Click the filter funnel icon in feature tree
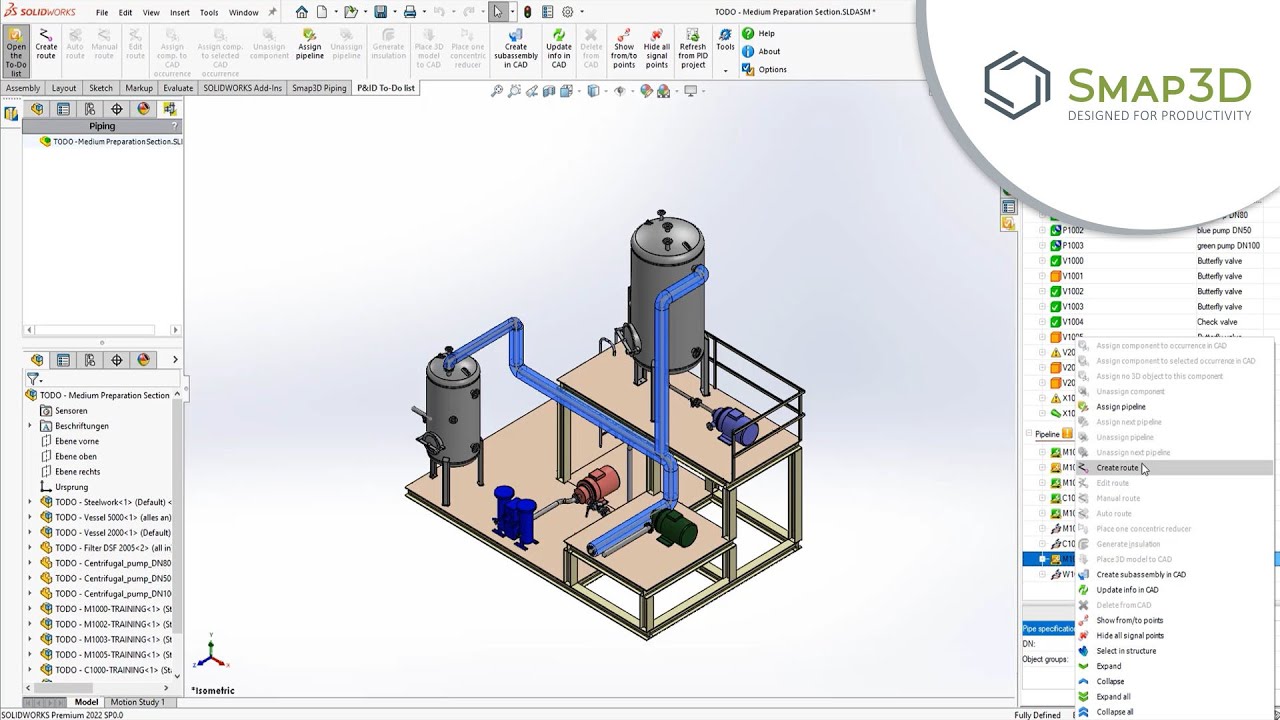 [x=33, y=379]
